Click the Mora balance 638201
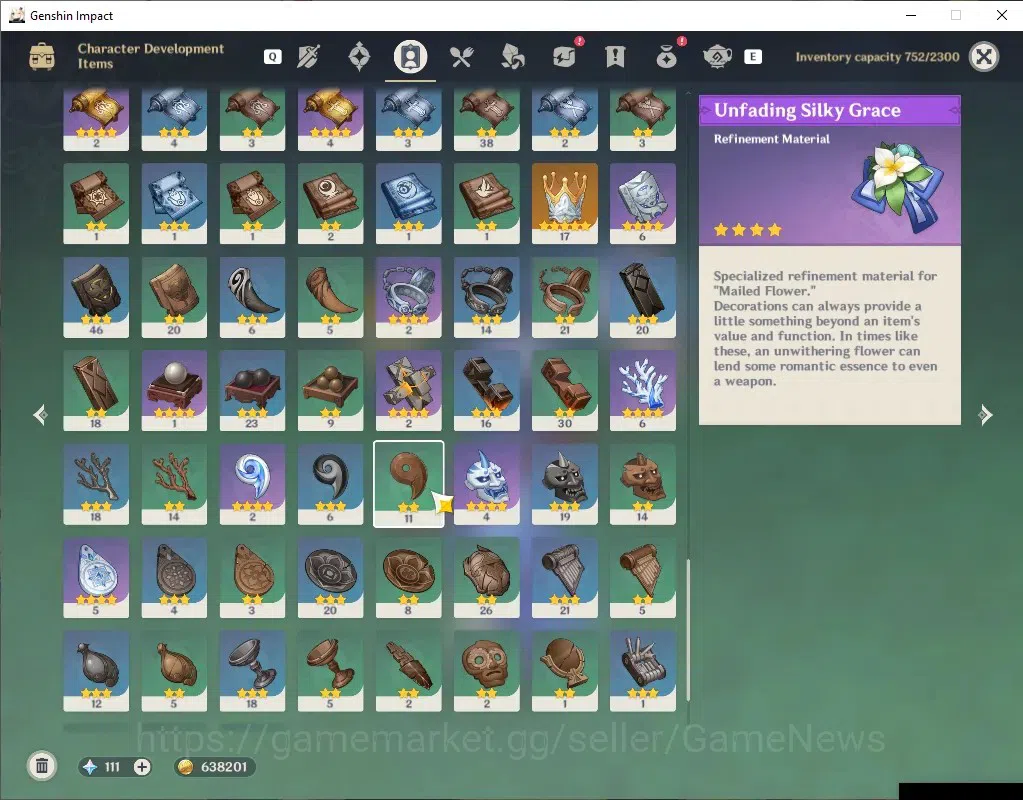The image size is (1023, 800). [215, 767]
